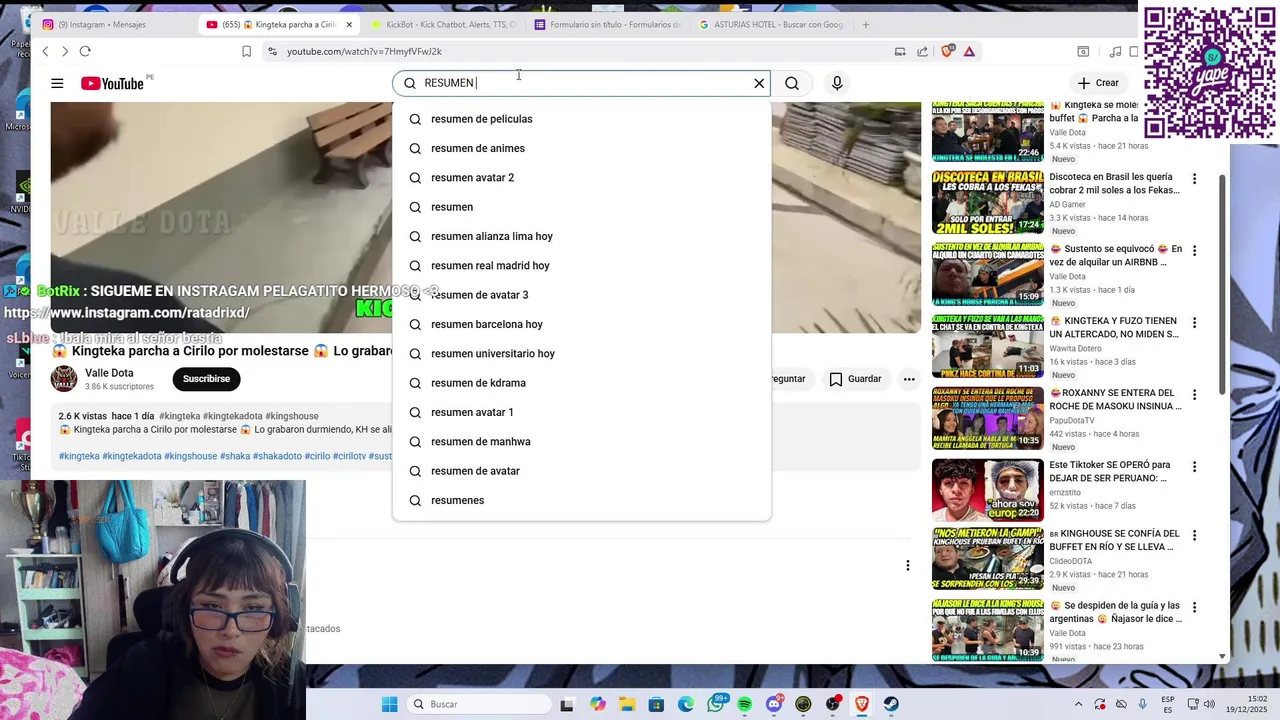Click the Windows taskbar Buscar search box
The width and height of the screenshot is (1280, 720).
click(479, 704)
